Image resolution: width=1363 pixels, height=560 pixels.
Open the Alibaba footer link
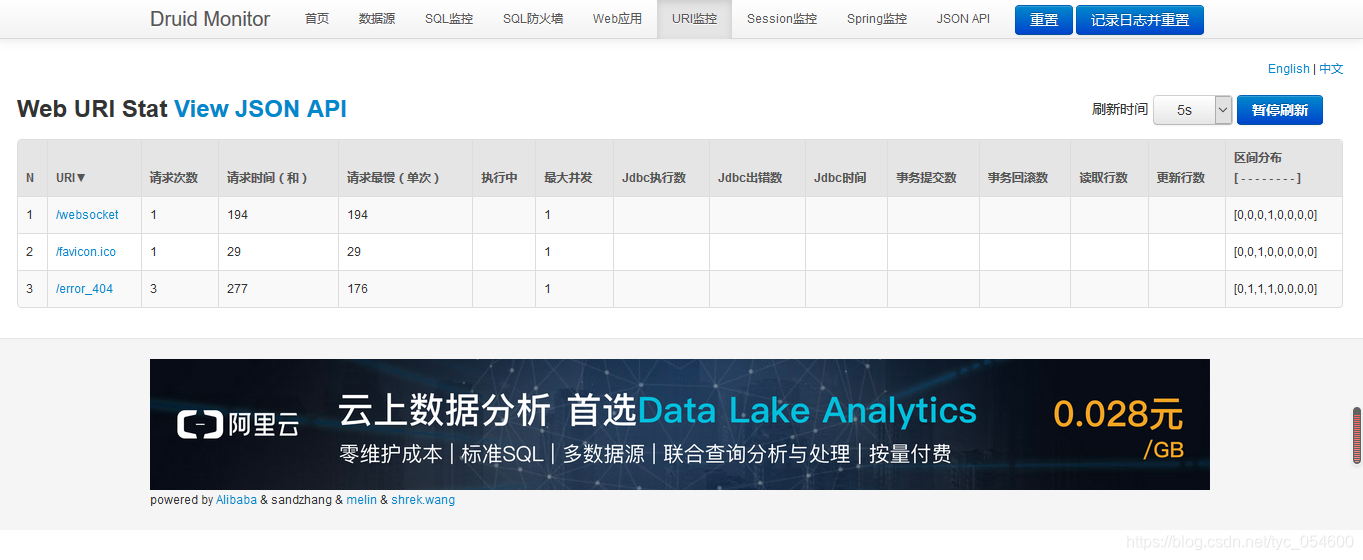click(236, 500)
